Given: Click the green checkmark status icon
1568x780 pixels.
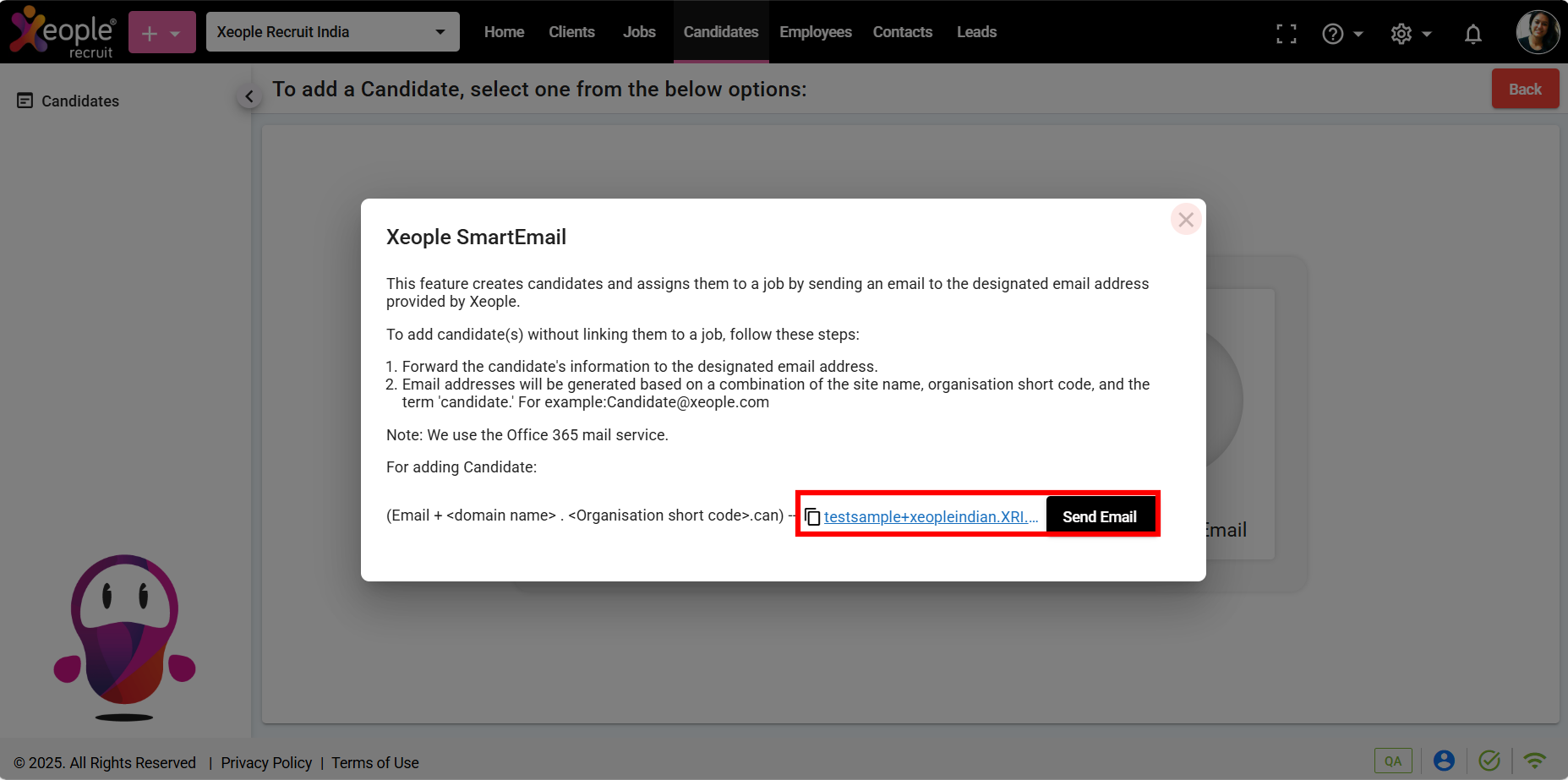Looking at the screenshot, I should [1489, 761].
